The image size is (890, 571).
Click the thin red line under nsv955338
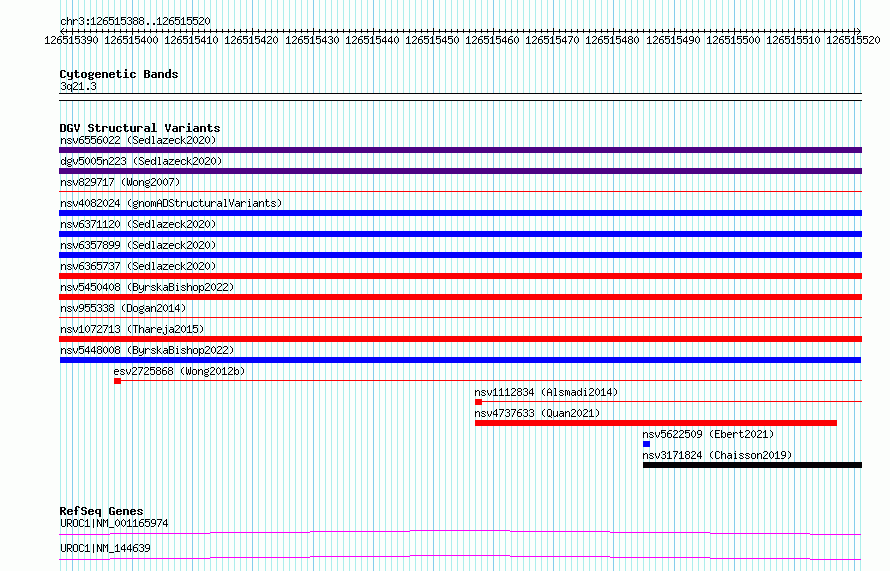(x=460, y=318)
